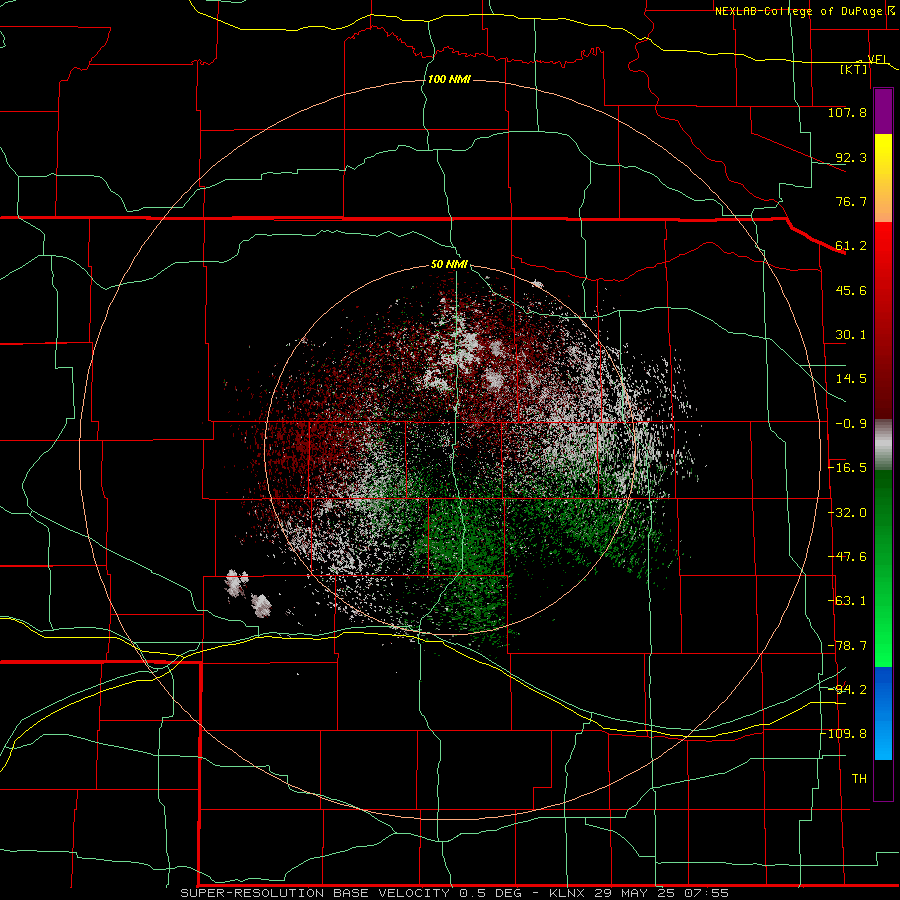Pick the grey near-zero segment of the color bar
The height and width of the screenshot is (900, 900).
[x=883, y=445]
